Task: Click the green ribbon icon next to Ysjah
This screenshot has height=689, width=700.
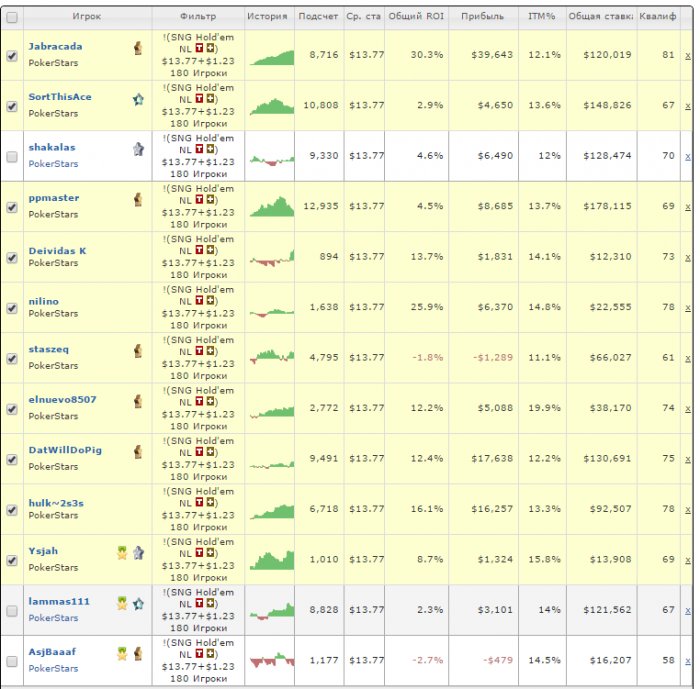Action: (122, 553)
